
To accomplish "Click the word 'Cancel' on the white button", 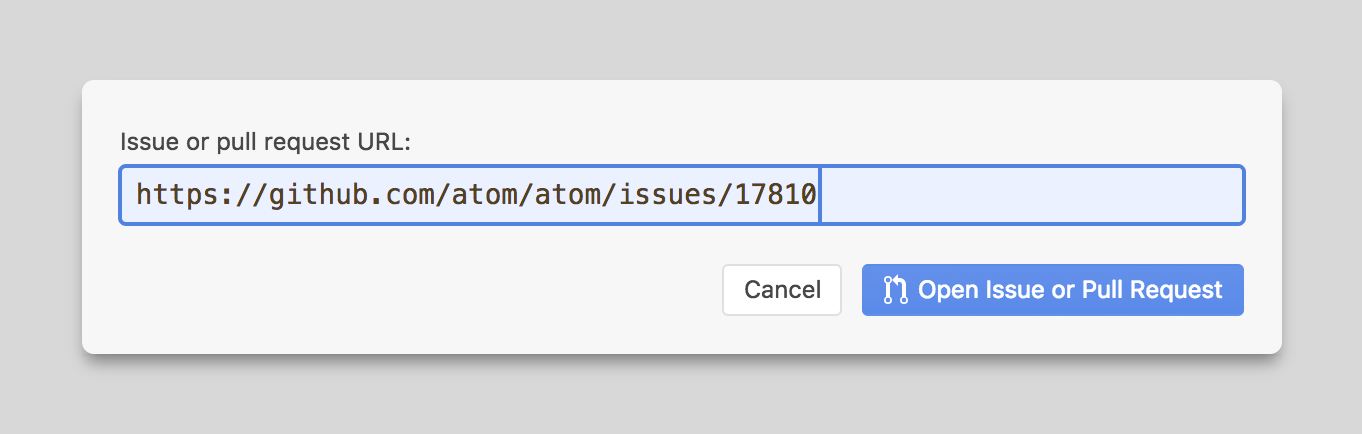I will (x=782, y=290).
